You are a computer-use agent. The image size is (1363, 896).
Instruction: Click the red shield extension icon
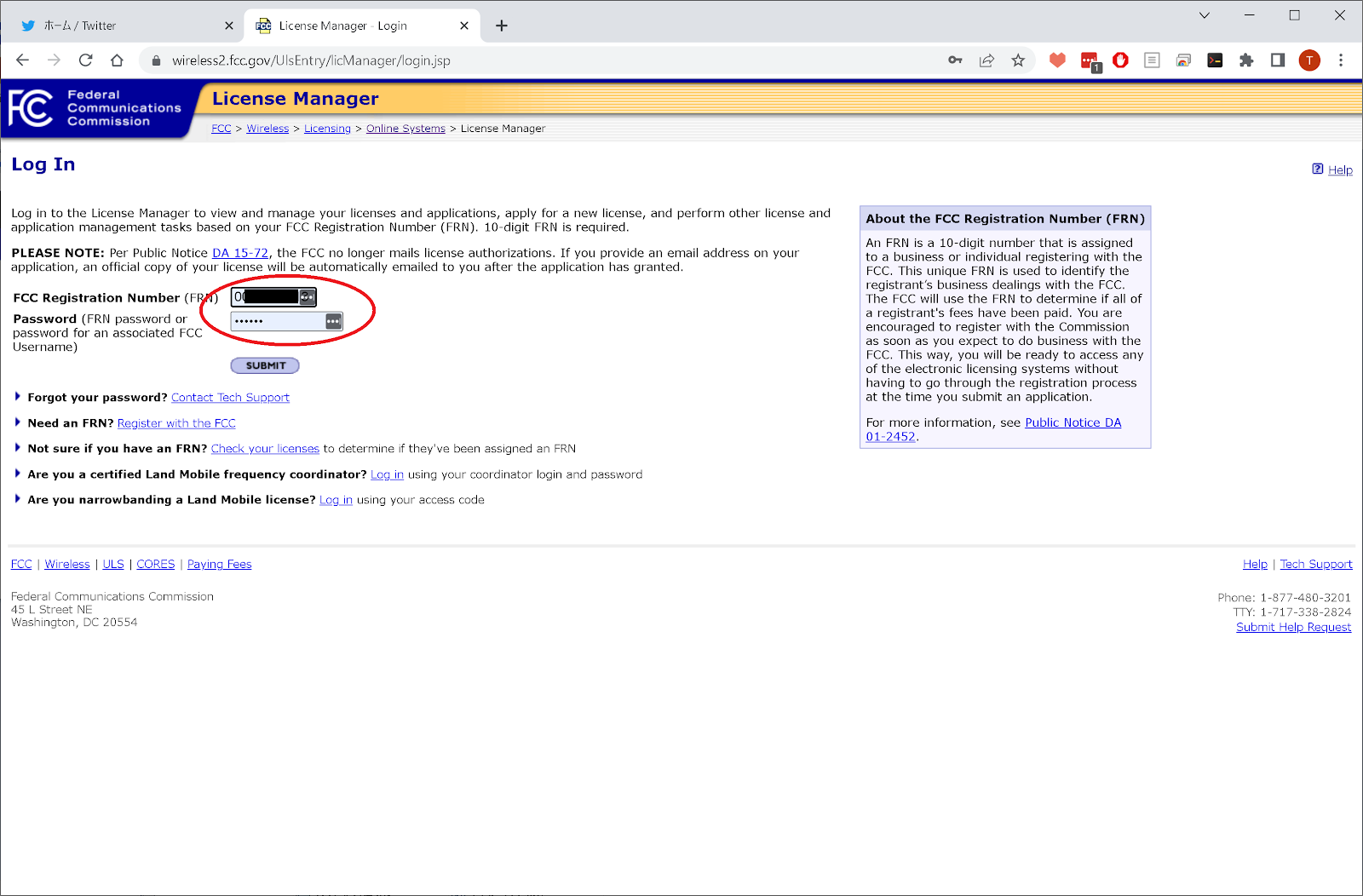coord(1120,60)
